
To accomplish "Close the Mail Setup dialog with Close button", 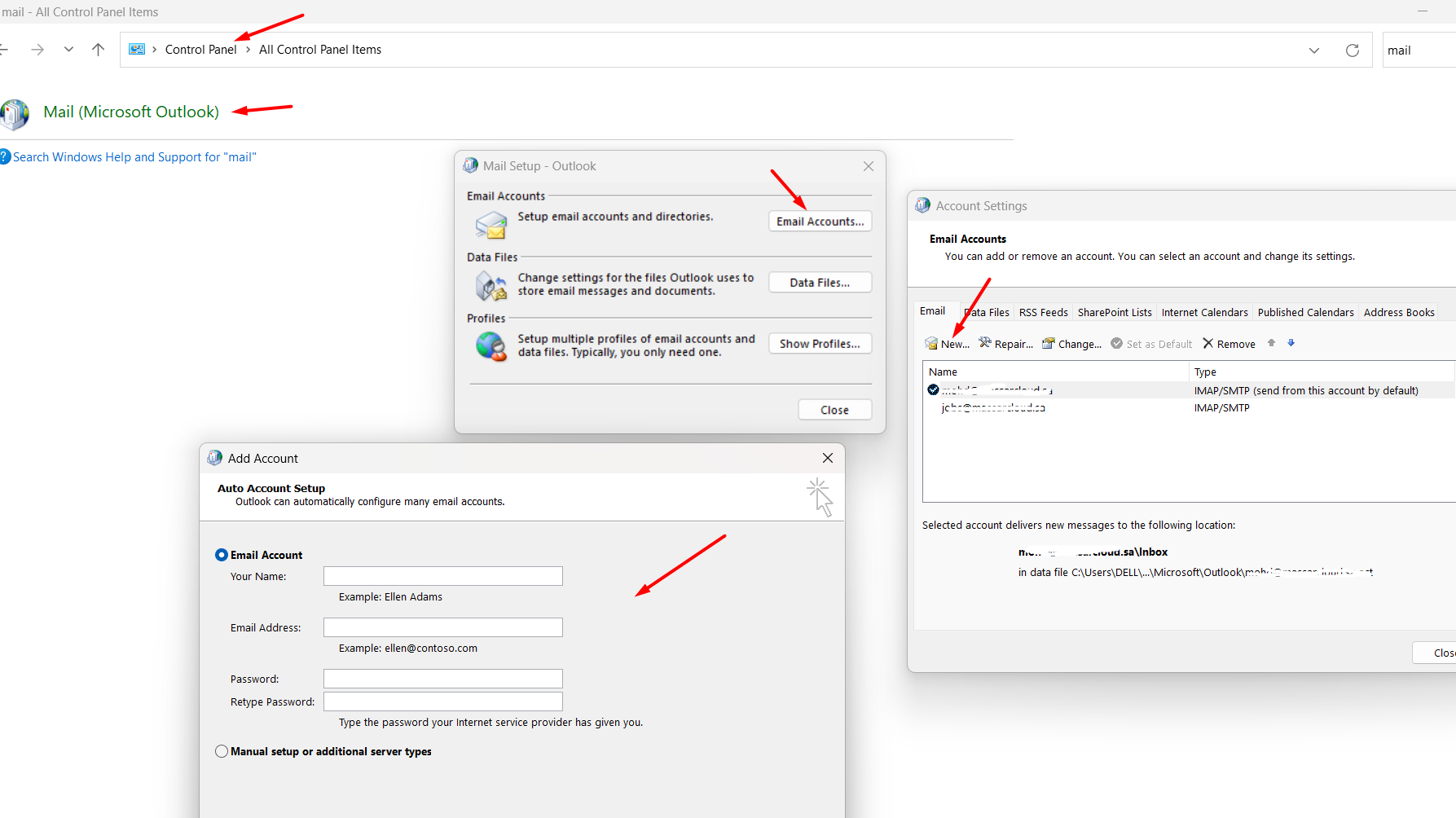I will click(x=834, y=410).
